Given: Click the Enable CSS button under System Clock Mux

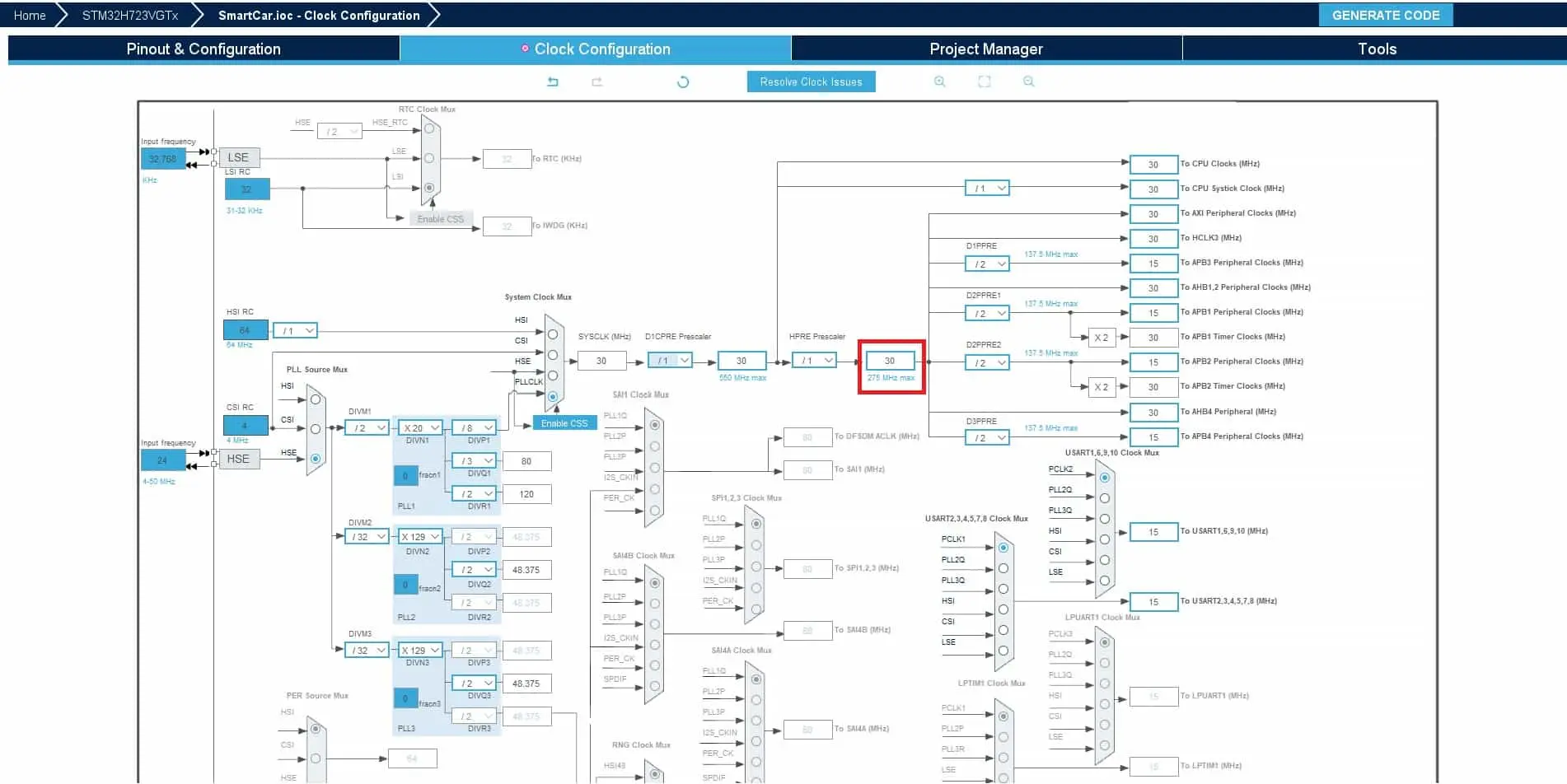Looking at the screenshot, I should 564,423.
